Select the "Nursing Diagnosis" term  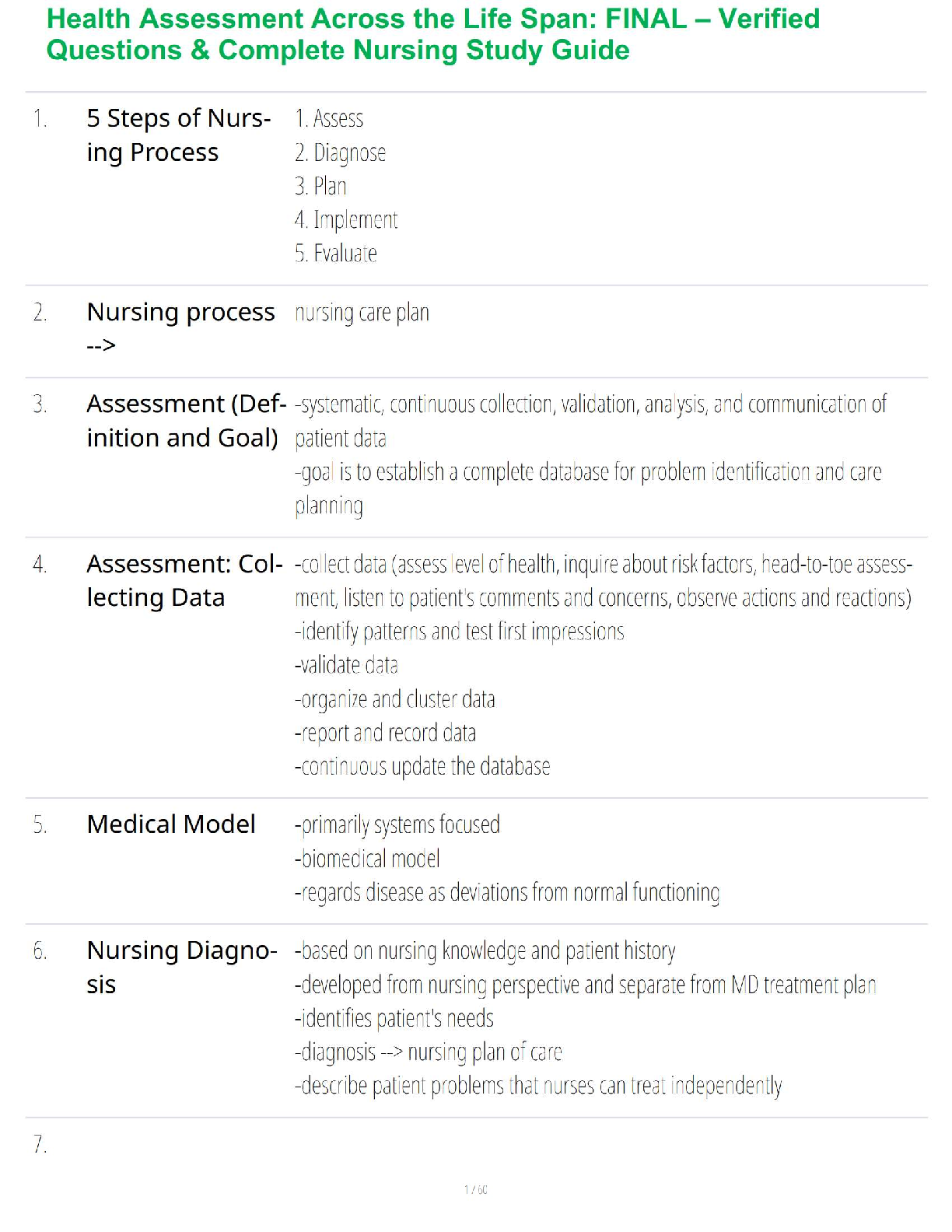(181, 967)
